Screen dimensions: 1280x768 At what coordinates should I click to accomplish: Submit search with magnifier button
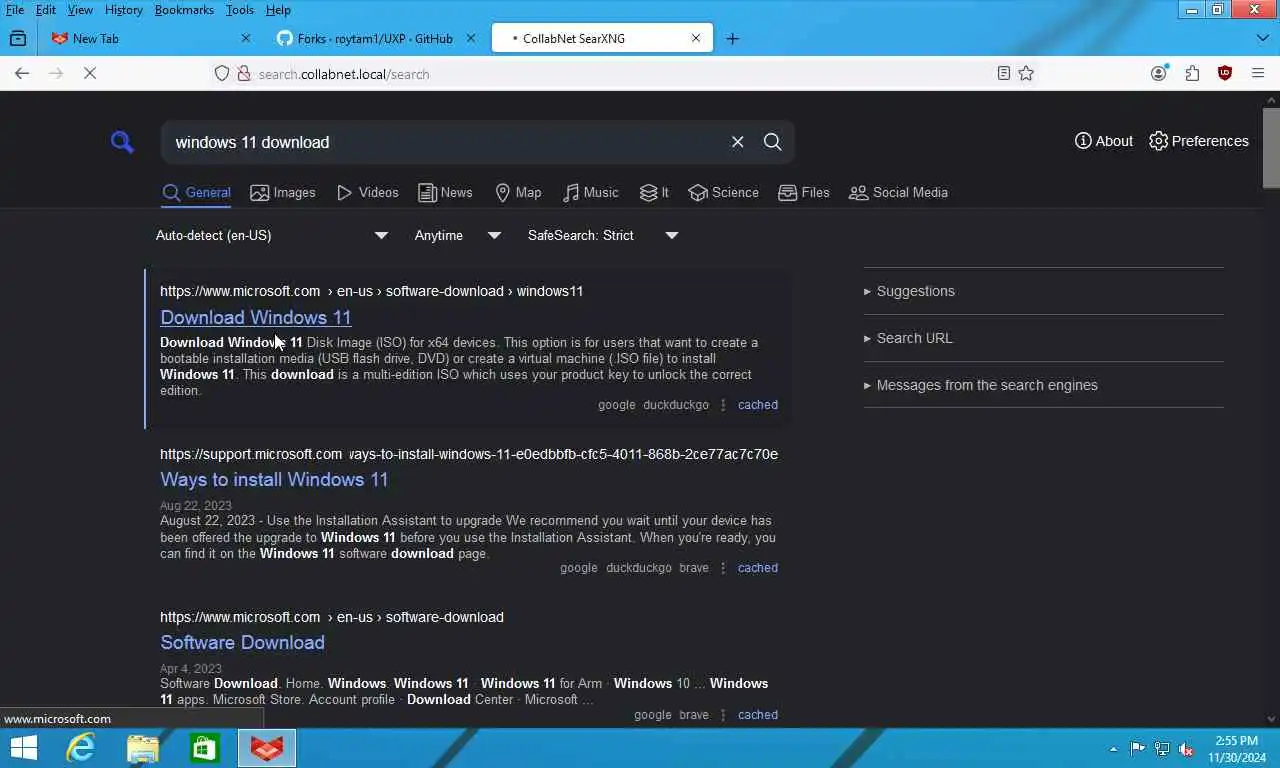[772, 142]
